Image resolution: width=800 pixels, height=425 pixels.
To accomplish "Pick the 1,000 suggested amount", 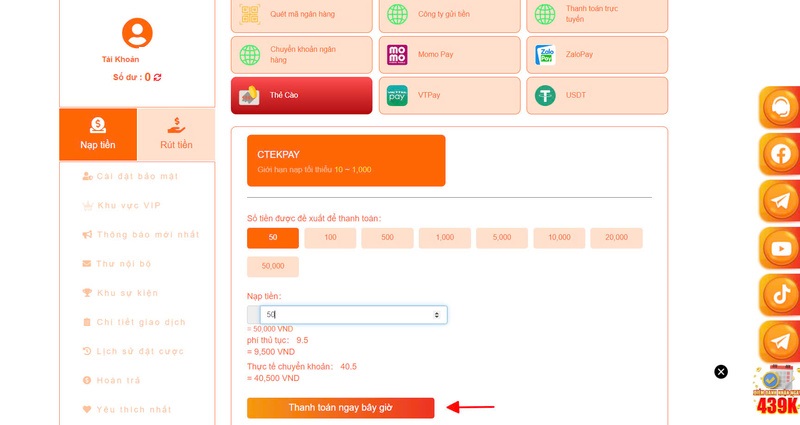I will tap(444, 238).
